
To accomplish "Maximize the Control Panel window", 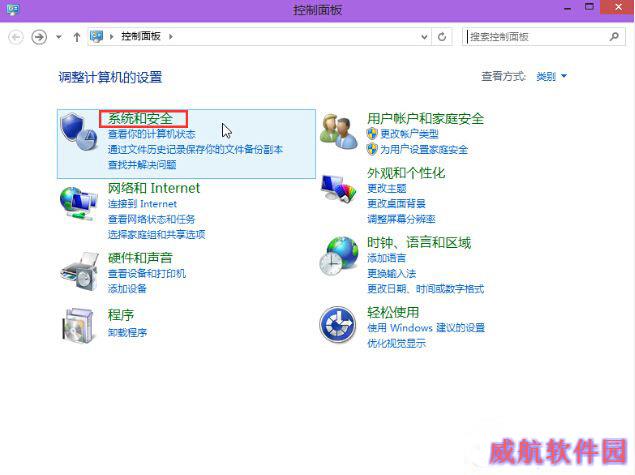I will click(589, 7).
